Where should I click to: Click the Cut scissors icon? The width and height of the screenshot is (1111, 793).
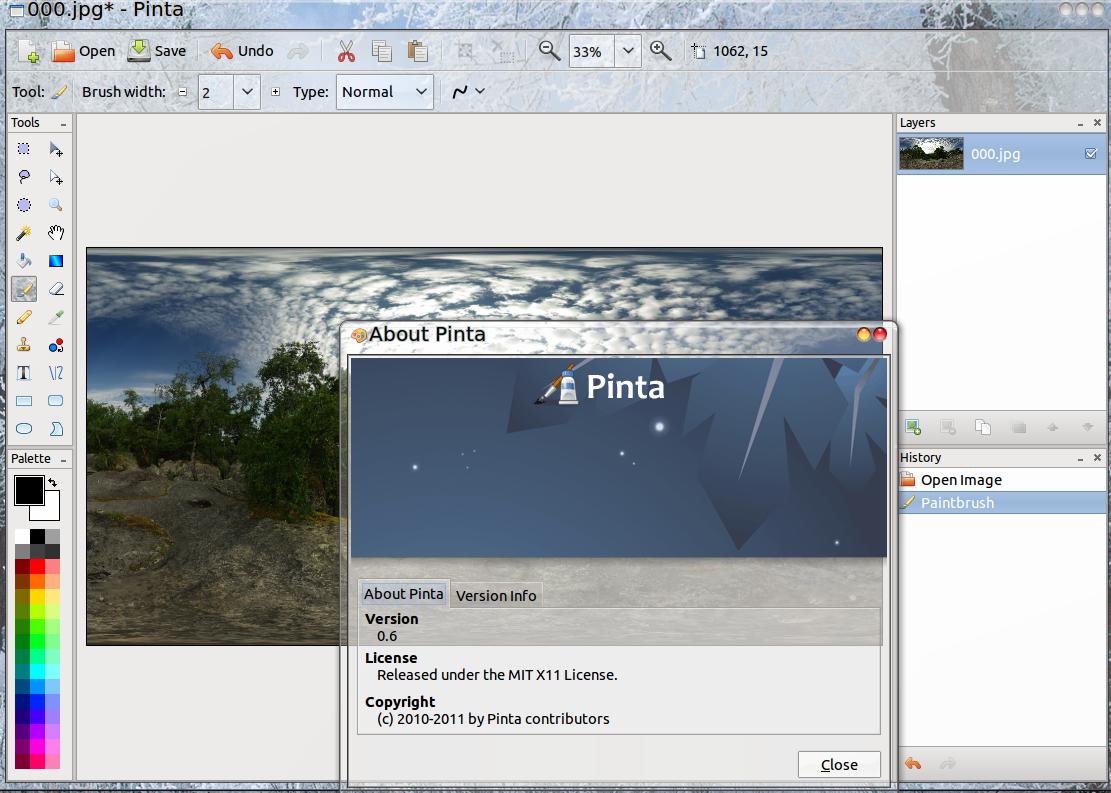346,51
